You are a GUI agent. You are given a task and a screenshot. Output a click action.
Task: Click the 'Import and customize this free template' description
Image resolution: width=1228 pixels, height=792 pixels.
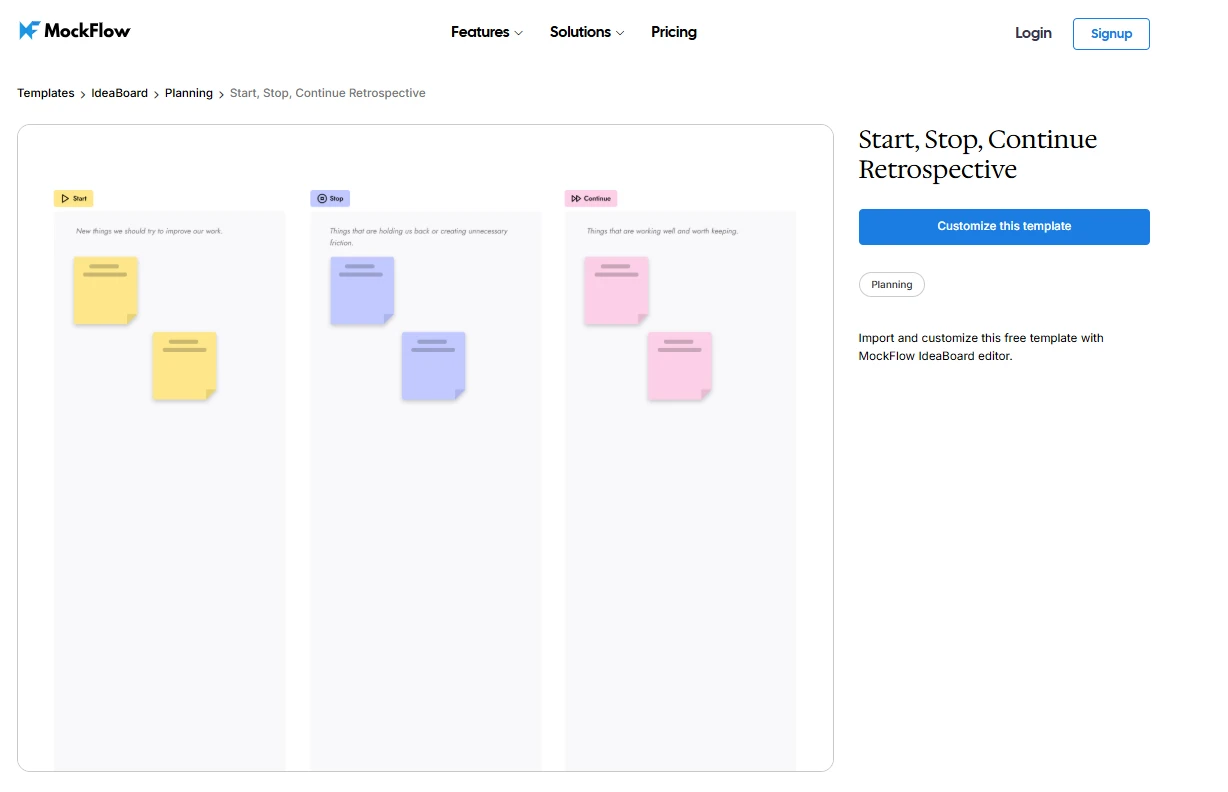click(x=981, y=347)
